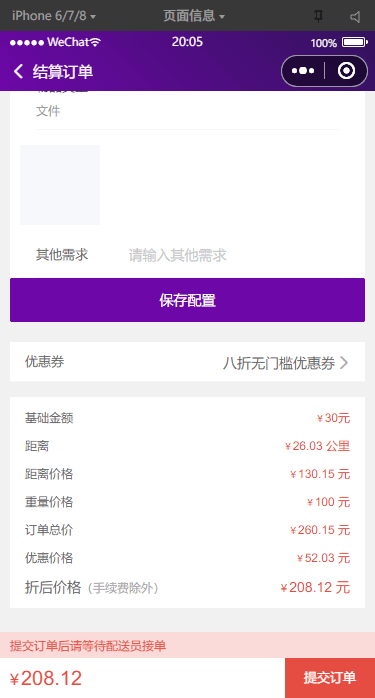This screenshot has width=375, height=698.
Task: Select the gray image placeholder thumbnail
Action: click(60, 185)
